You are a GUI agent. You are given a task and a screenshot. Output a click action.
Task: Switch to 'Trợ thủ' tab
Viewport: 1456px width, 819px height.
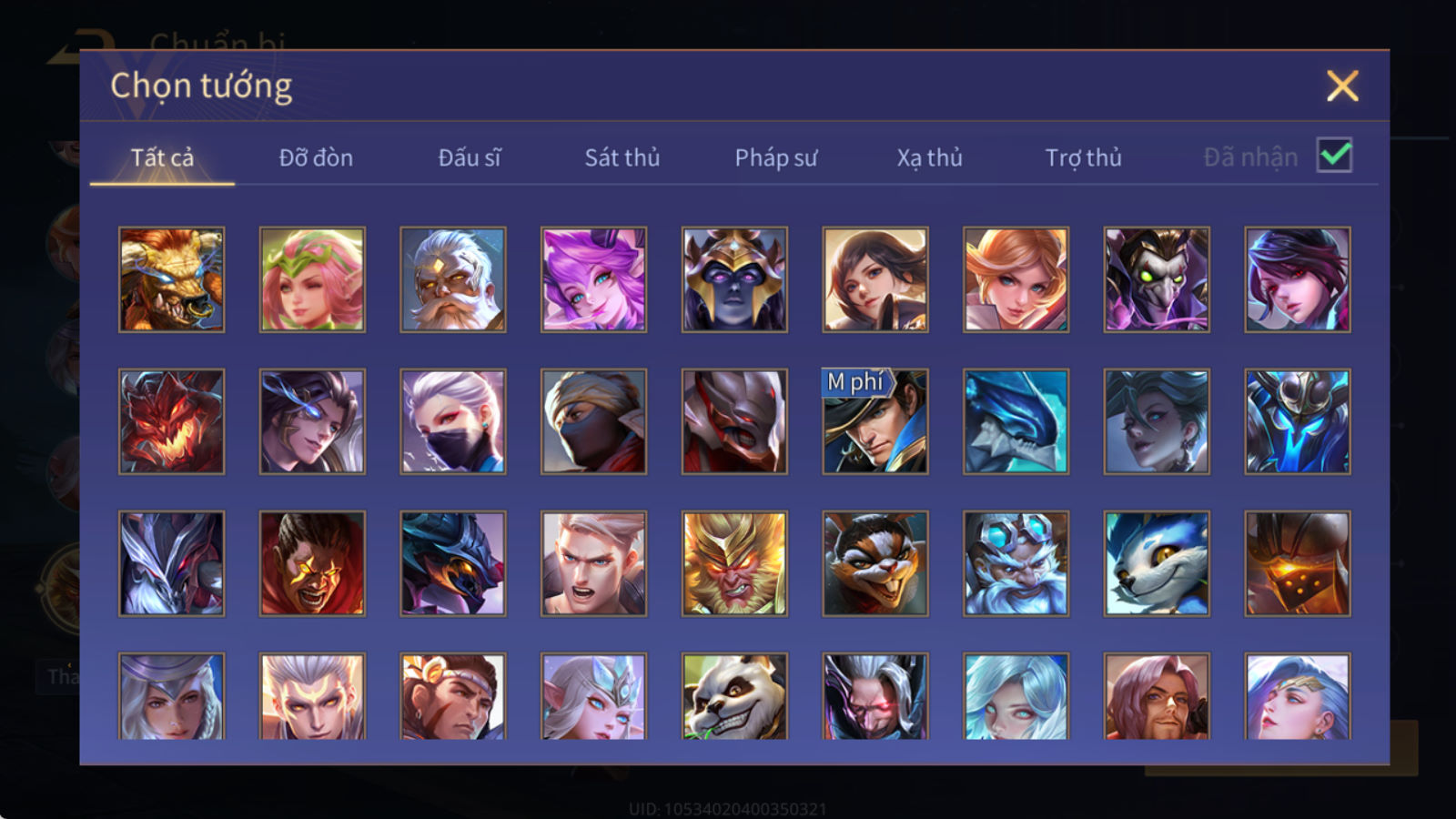click(1083, 157)
